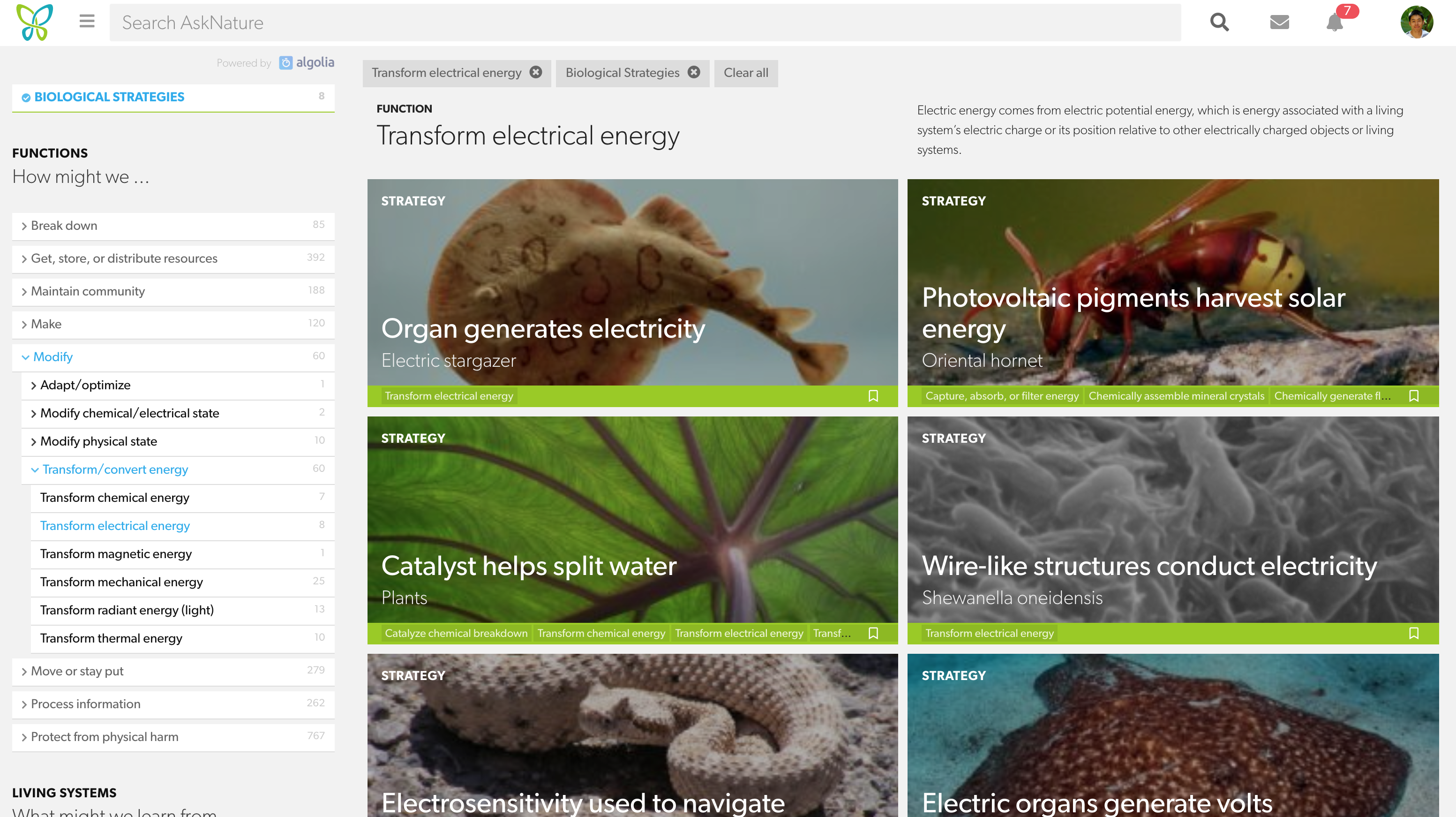The width and height of the screenshot is (1456, 817).
Task: Bookmark the Photovoltaic pigments card
Action: click(x=1414, y=396)
